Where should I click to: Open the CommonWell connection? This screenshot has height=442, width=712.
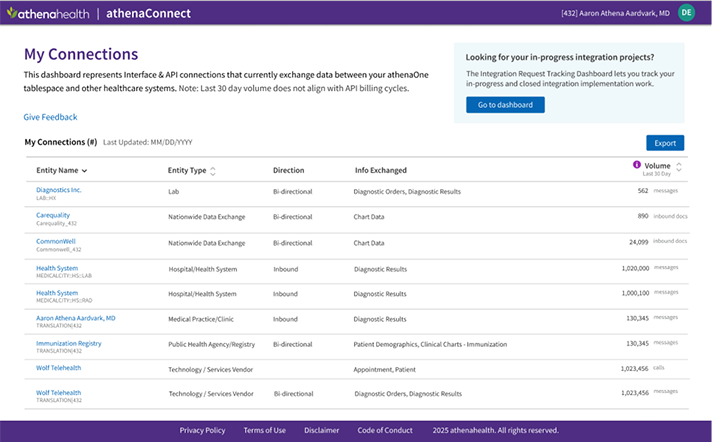pos(56,241)
